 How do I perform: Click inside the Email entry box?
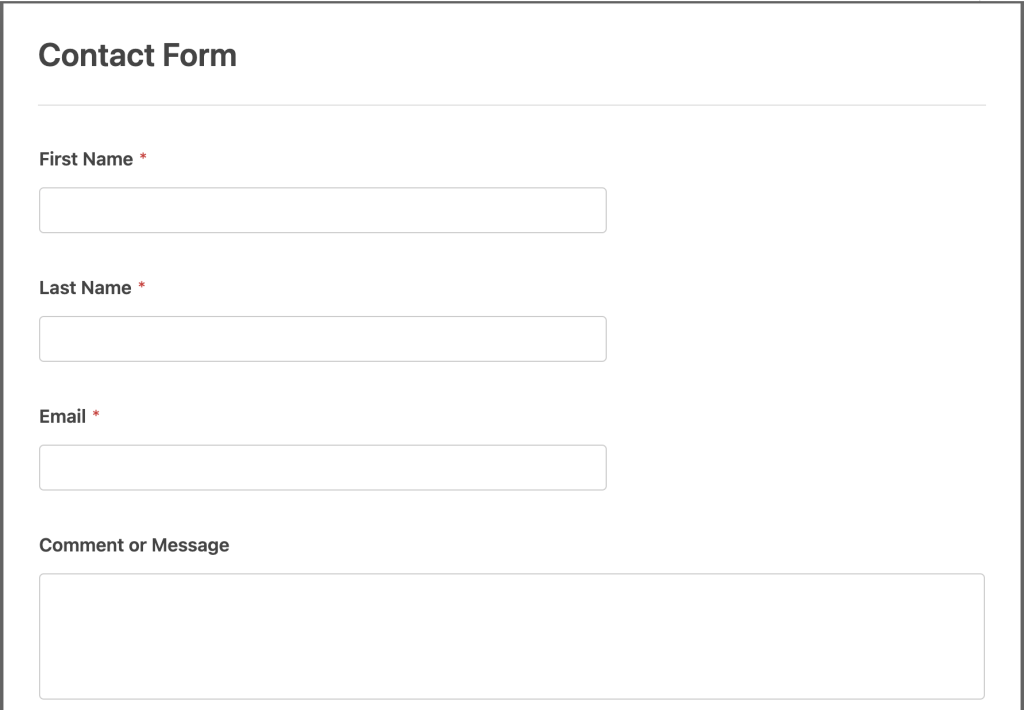pyautogui.click(x=322, y=467)
